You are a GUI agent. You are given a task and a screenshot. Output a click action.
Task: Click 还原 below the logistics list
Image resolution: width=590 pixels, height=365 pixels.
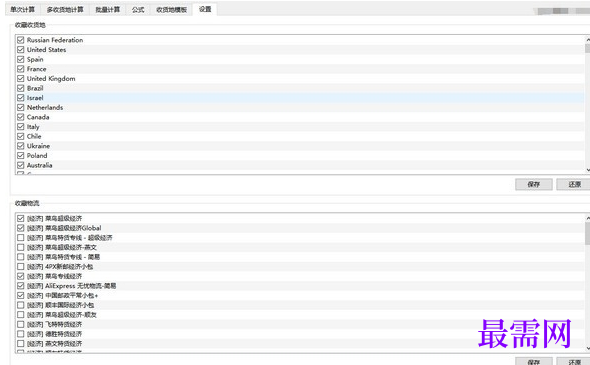click(573, 361)
